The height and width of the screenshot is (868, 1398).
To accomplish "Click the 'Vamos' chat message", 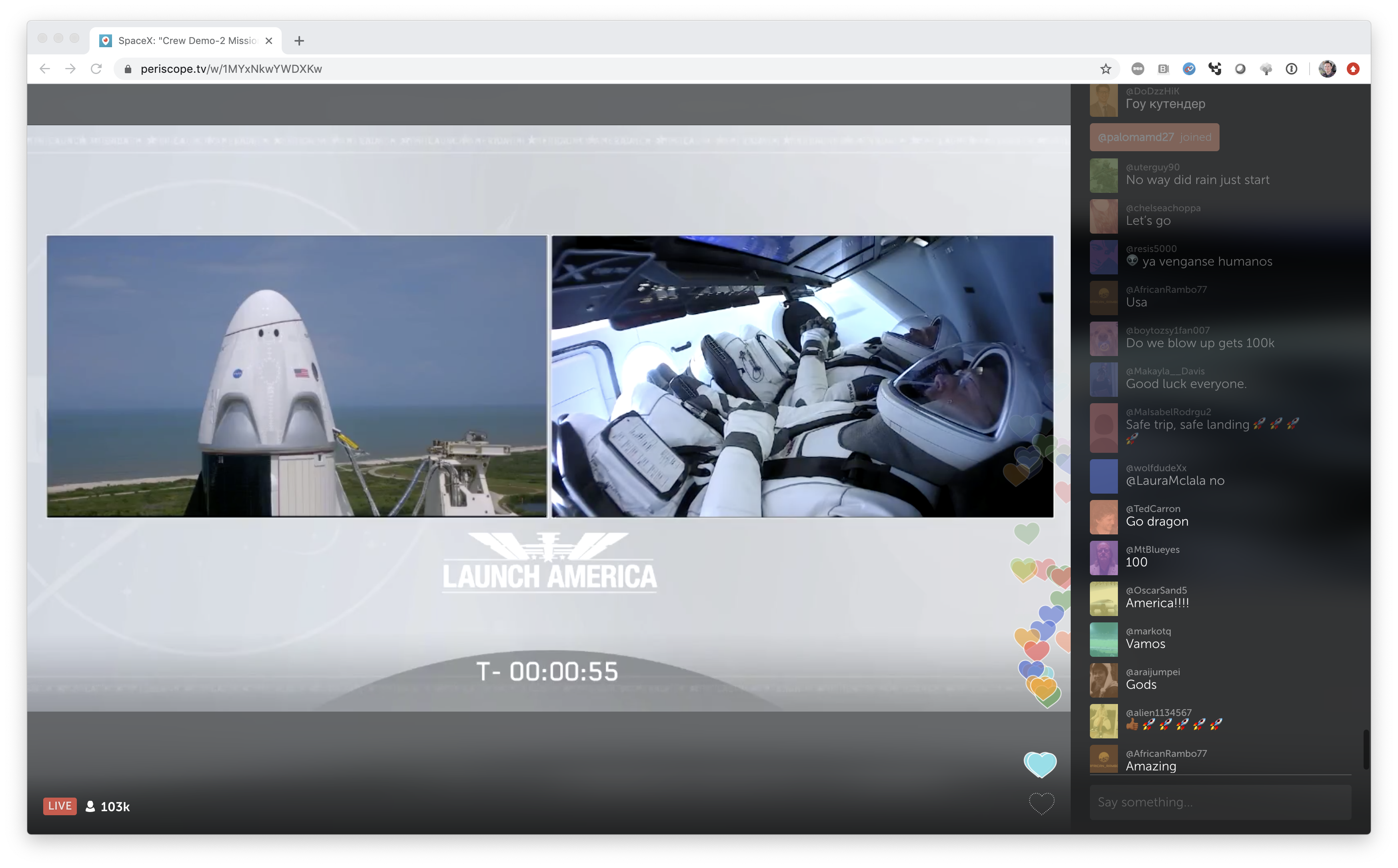I will [x=1146, y=644].
